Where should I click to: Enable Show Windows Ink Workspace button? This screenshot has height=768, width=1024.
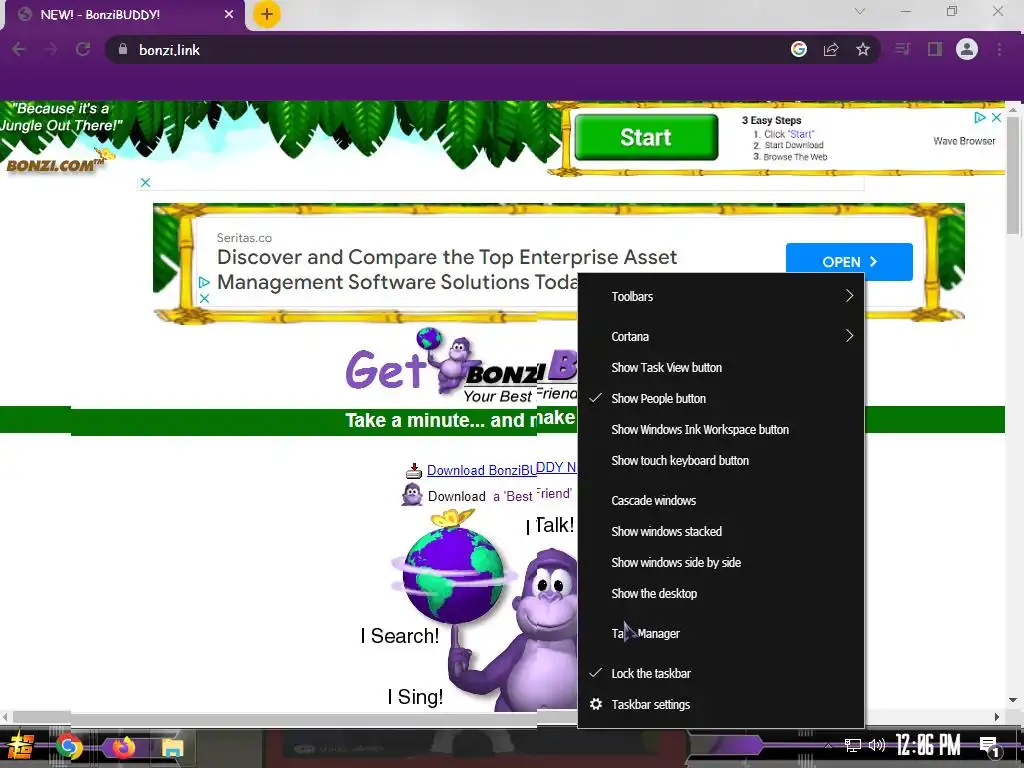[x=721, y=430]
